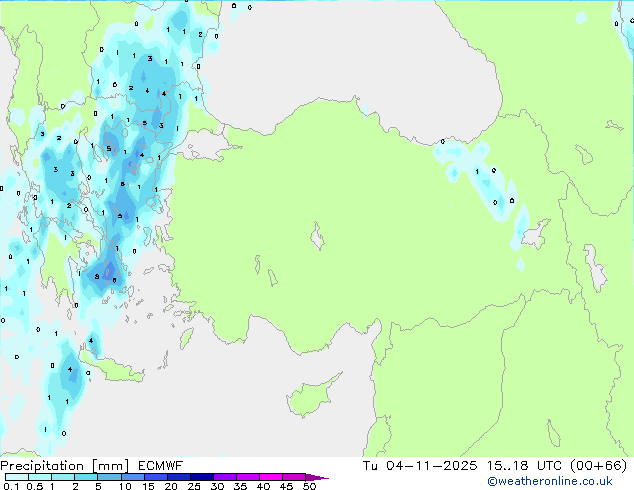Click the over-50 mm legend arrow tip

[x=317, y=477]
